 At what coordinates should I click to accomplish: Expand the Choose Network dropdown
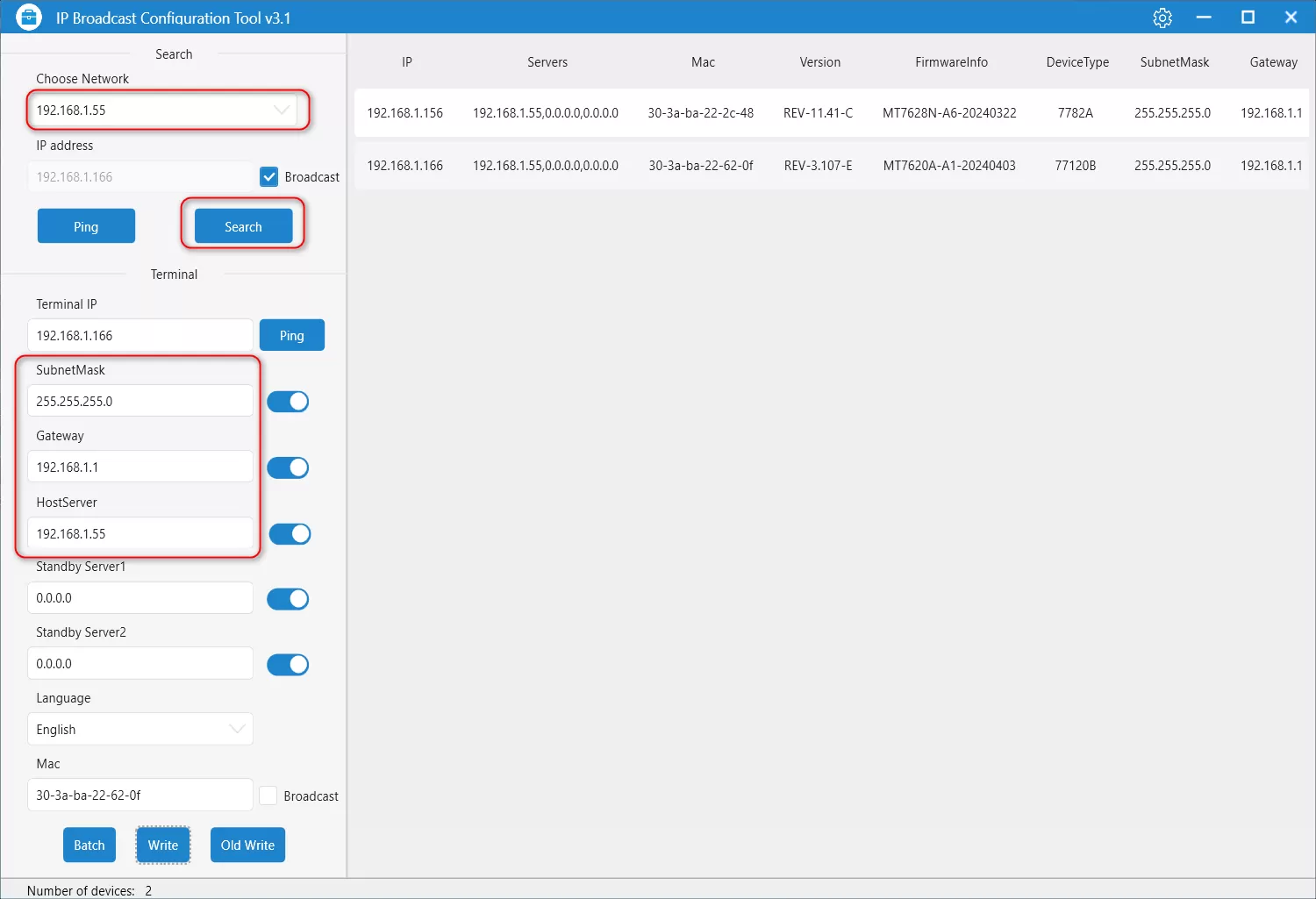281,111
